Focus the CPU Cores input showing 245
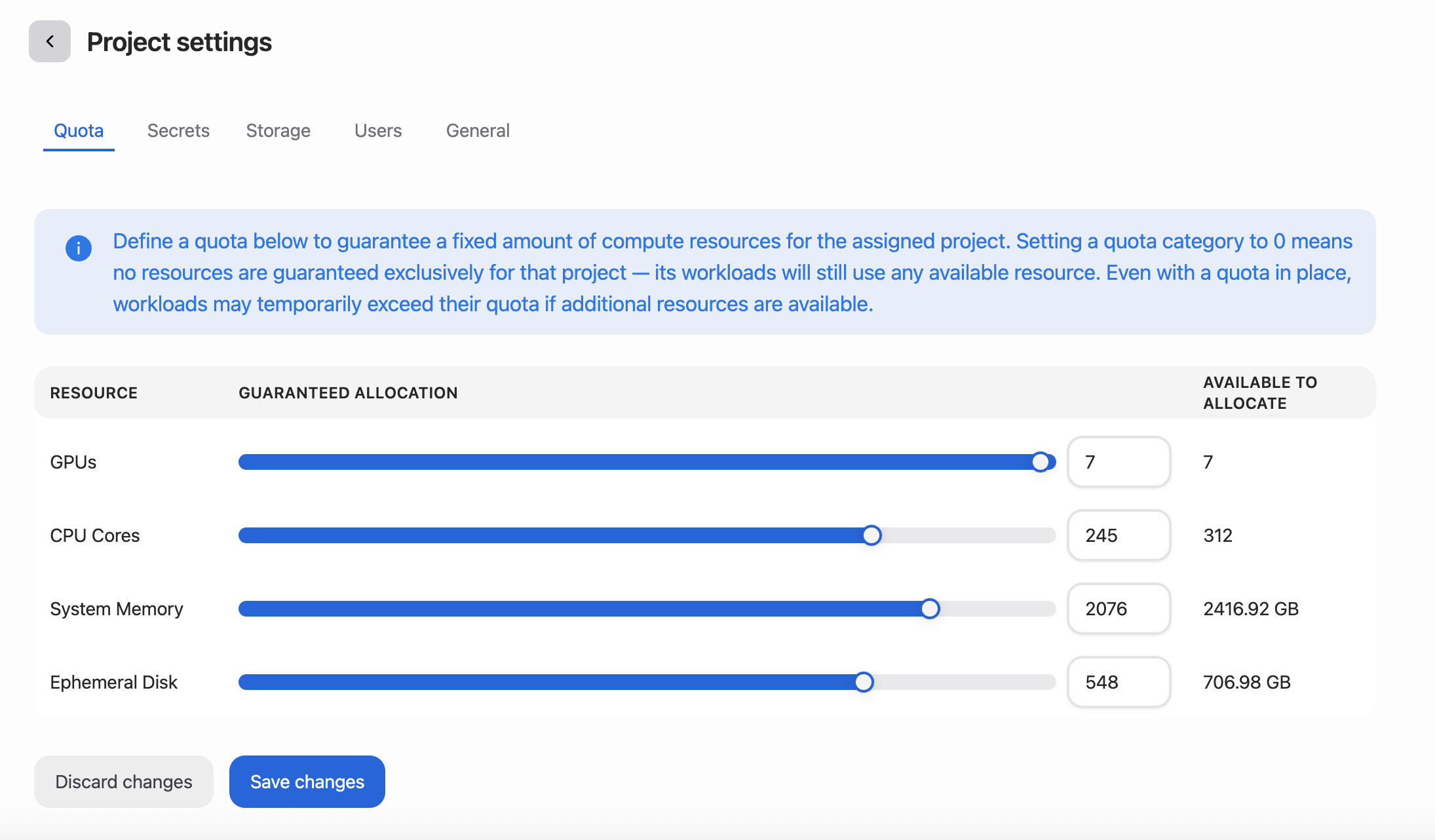The height and width of the screenshot is (840, 1435). pyautogui.click(x=1119, y=535)
